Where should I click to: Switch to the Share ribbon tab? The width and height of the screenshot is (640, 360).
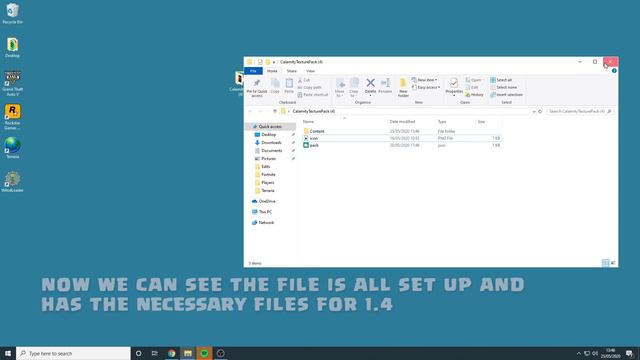tap(291, 71)
